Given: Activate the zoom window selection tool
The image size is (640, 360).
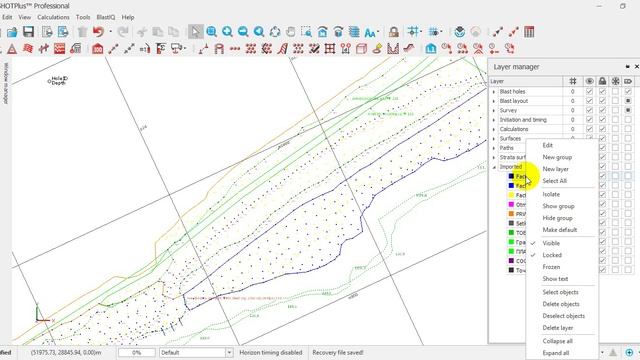Looking at the screenshot, I should pos(307,32).
